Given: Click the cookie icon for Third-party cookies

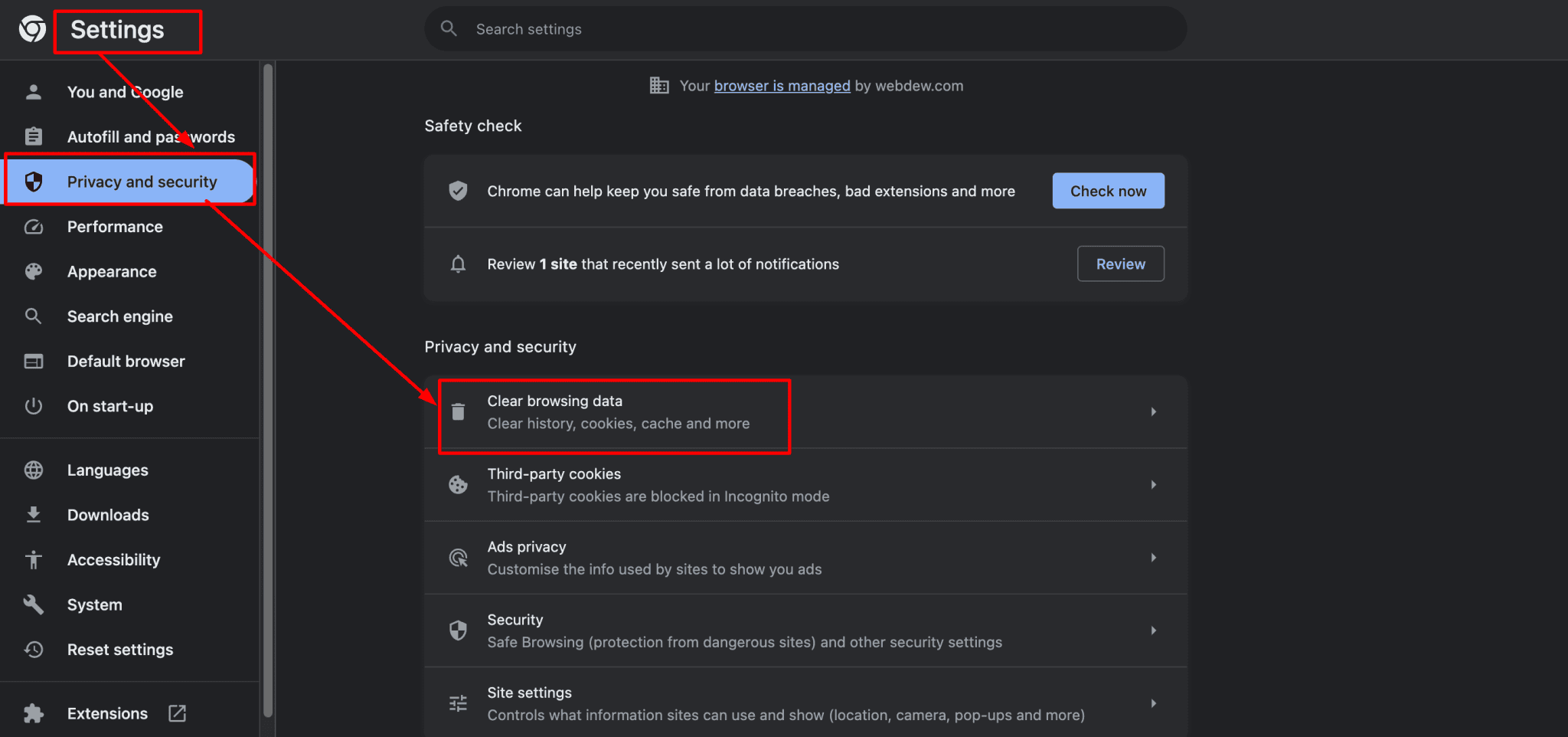Looking at the screenshot, I should (458, 485).
